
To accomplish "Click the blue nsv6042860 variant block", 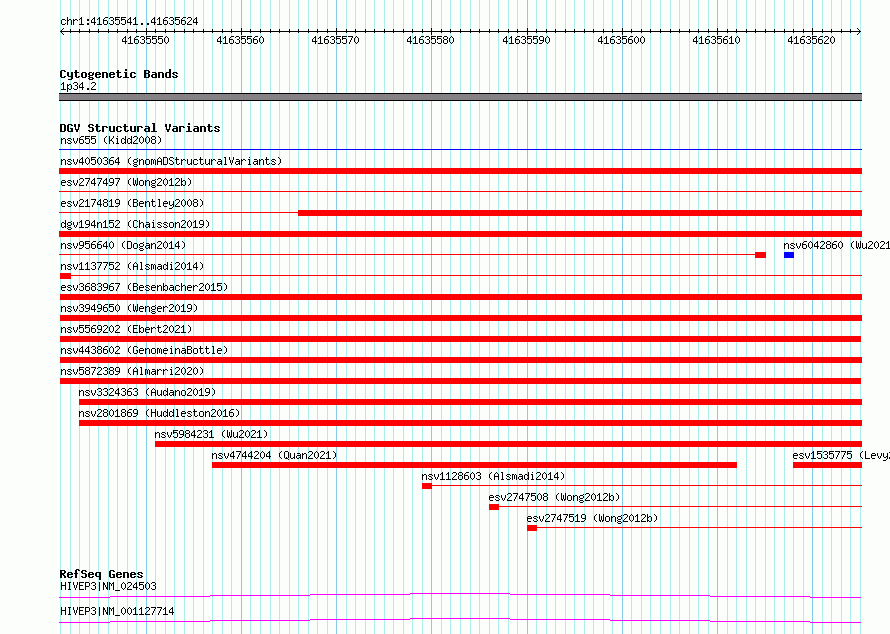I will [x=789, y=255].
